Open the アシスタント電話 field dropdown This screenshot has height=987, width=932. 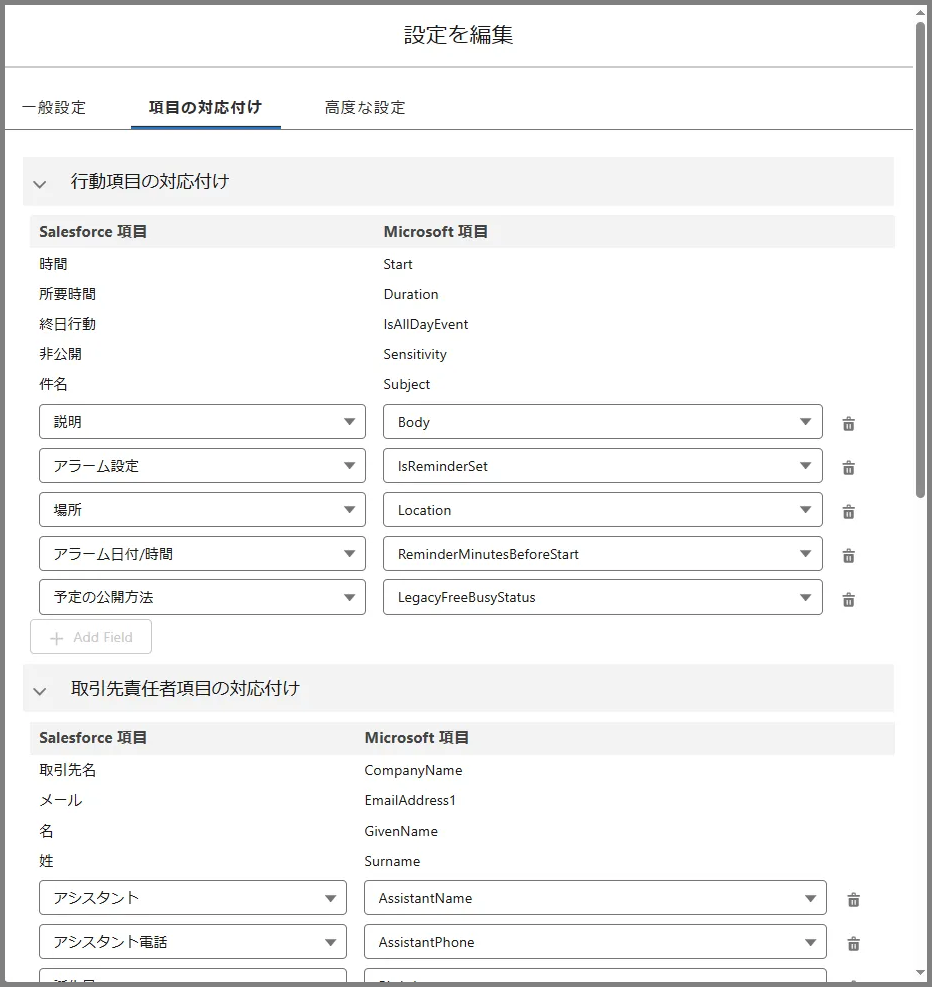tap(193, 942)
